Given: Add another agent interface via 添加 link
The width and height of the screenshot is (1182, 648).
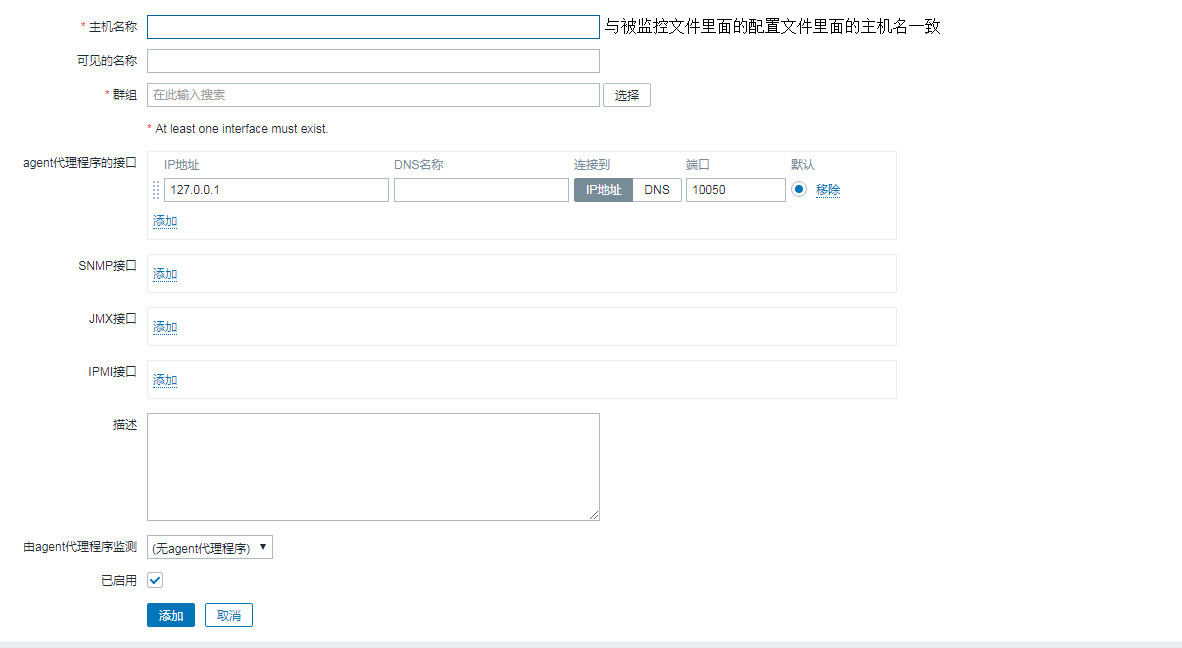Looking at the screenshot, I should [x=164, y=220].
